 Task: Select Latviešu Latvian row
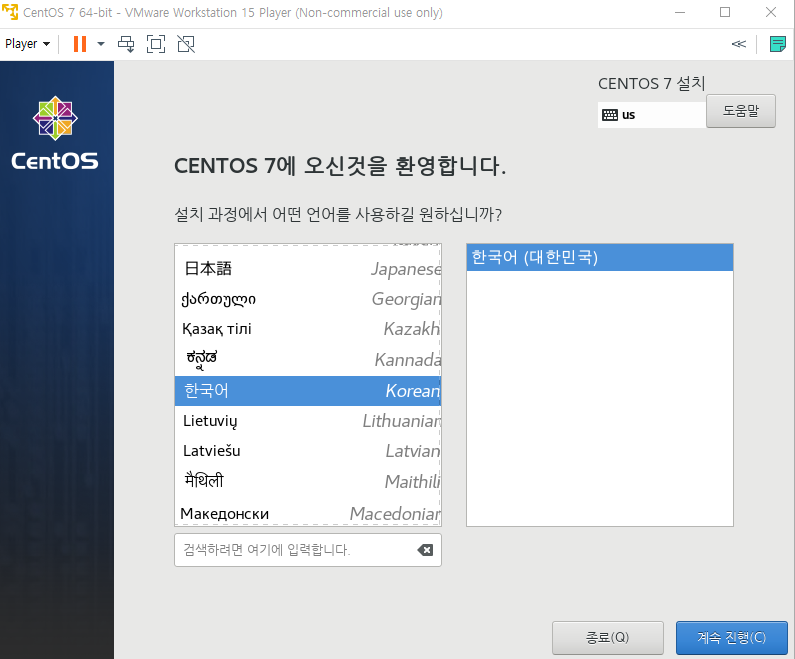308,451
